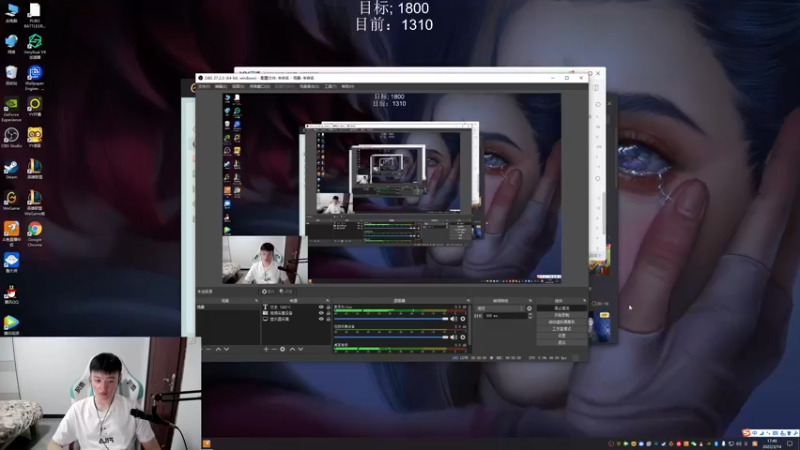Toggle visibility of the 文本 text source

(x=321, y=307)
